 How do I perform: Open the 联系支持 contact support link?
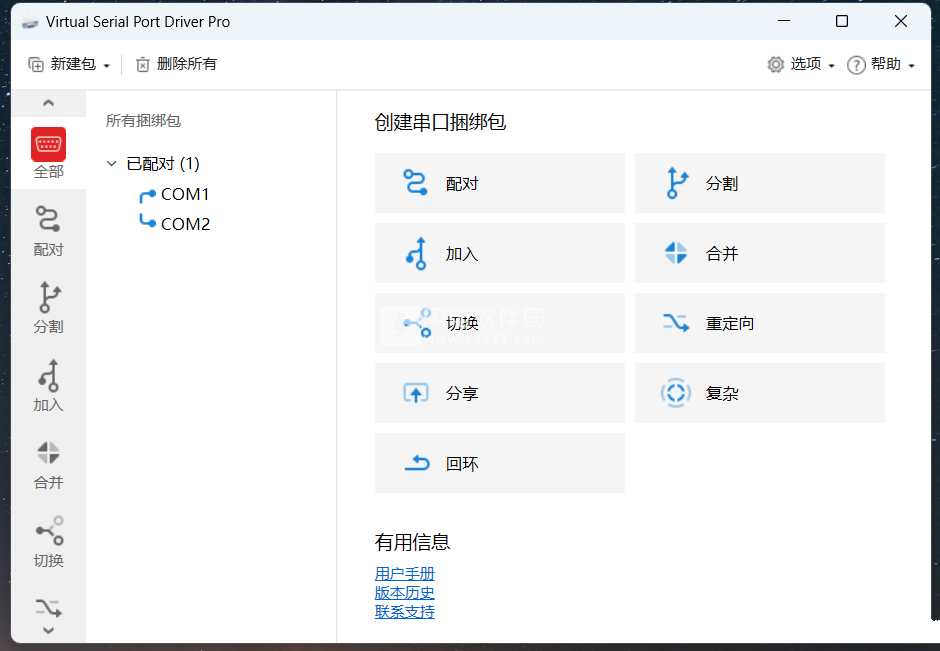tap(405, 612)
